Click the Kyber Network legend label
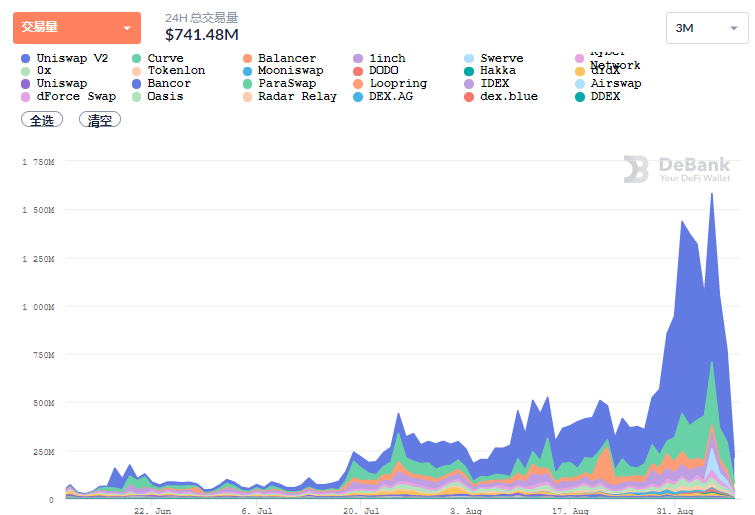755x515 pixels. tap(615, 59)
